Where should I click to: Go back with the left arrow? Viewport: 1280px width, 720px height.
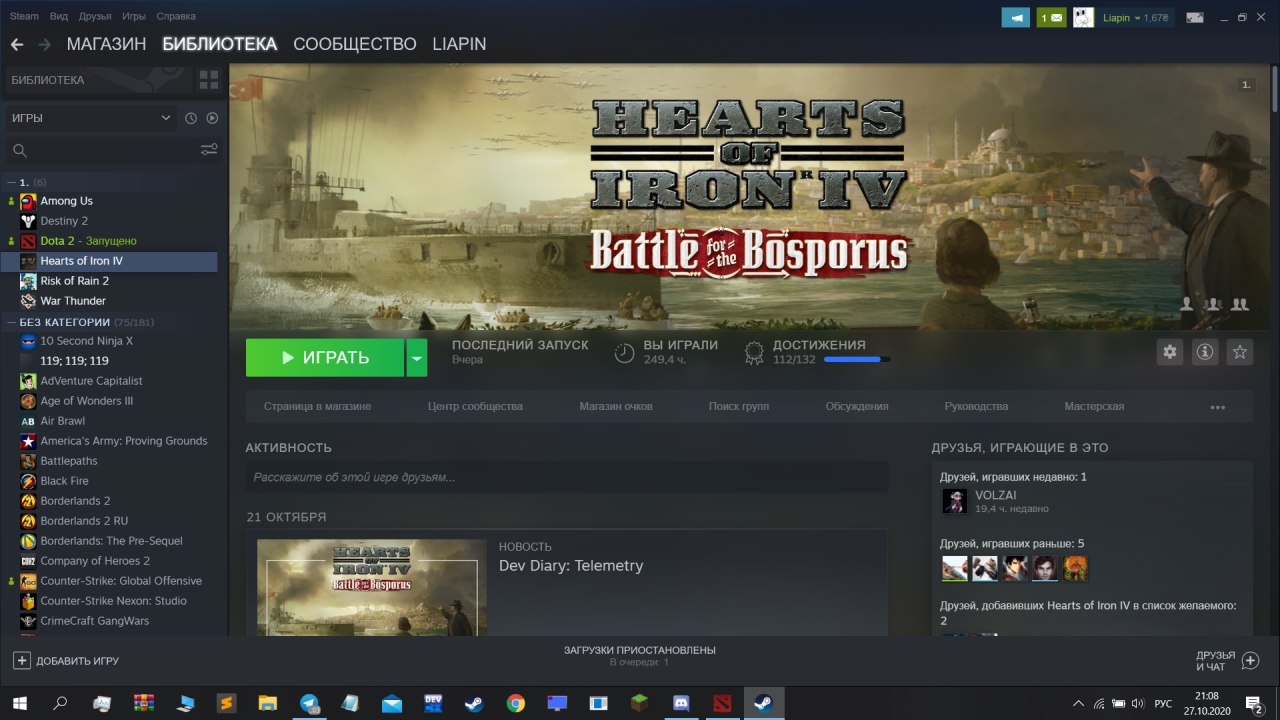(x=16, y=44)
